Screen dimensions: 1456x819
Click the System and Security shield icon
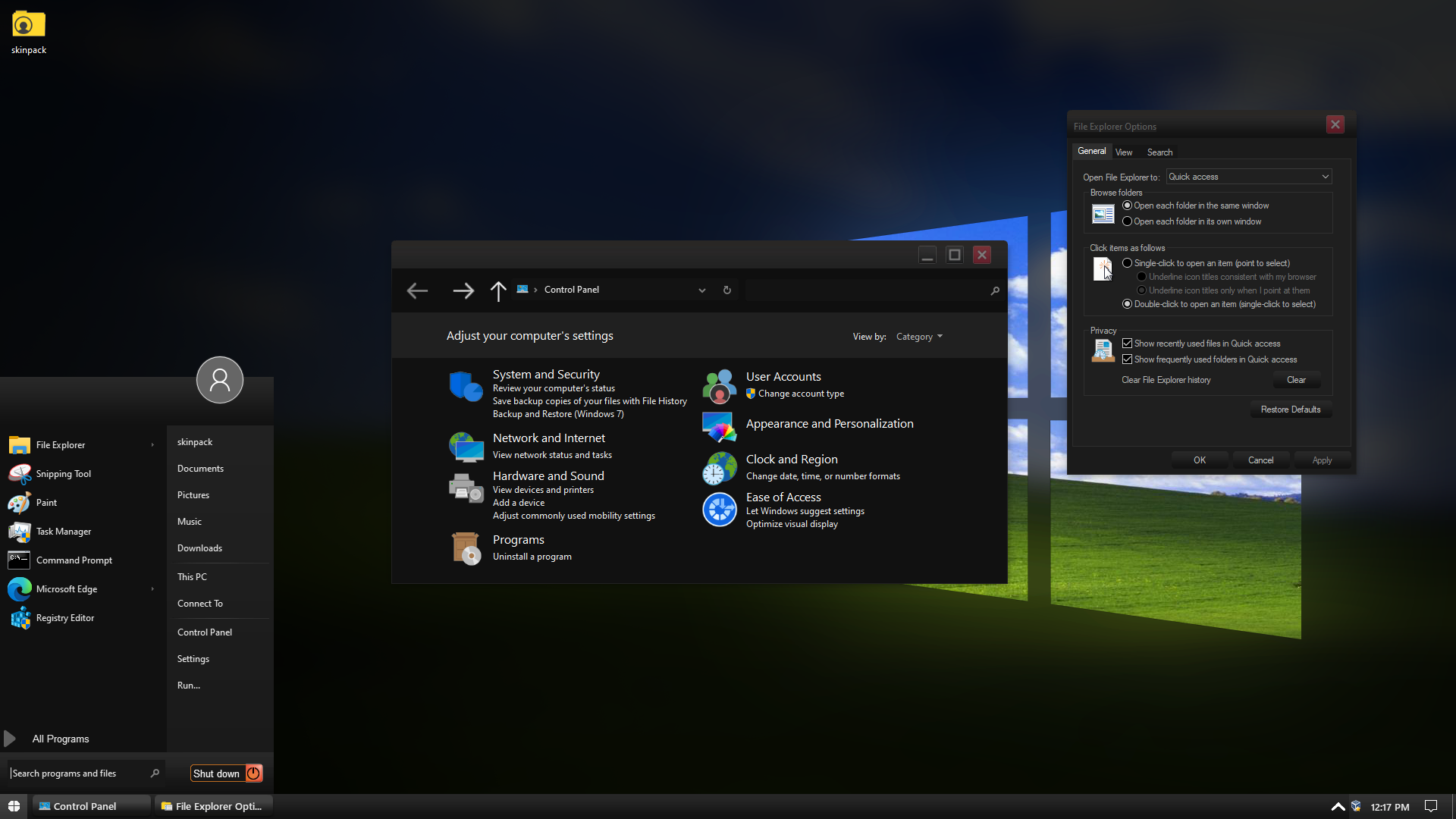point(466,386)
